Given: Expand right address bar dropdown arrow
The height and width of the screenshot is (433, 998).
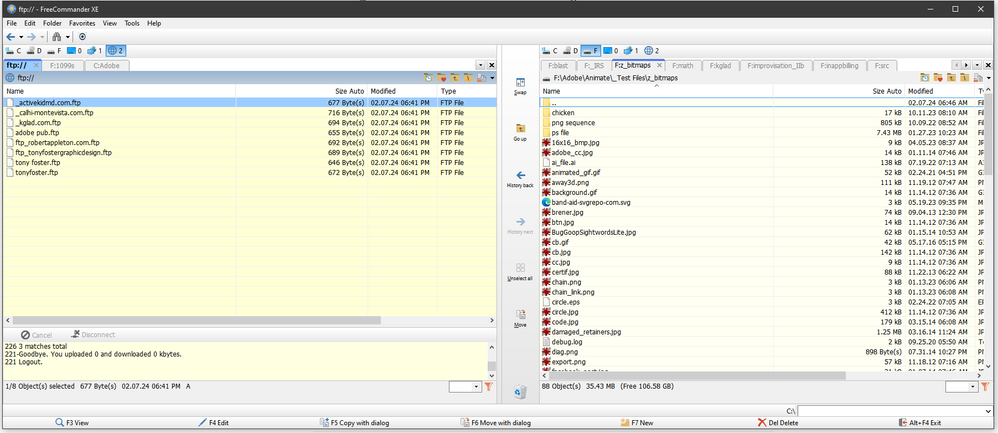Looking at the screenshot, I should (989, 78).
